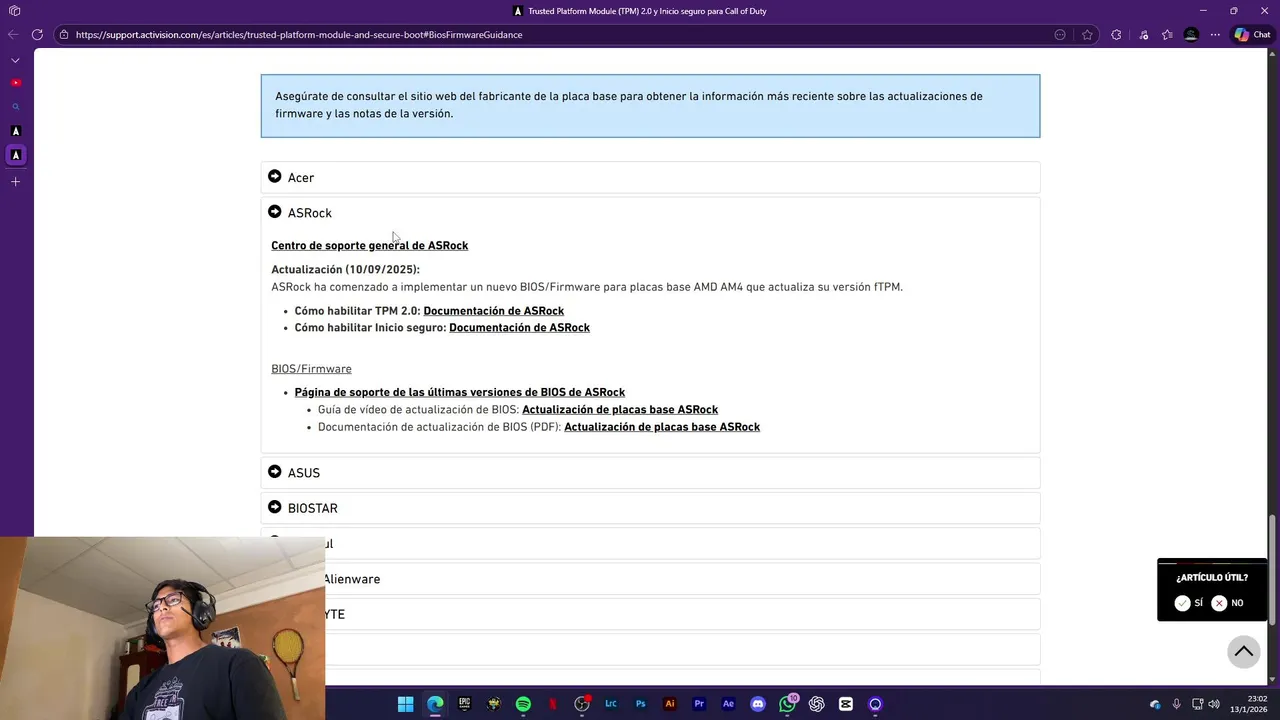Viewport: 1280px width, 720px height.
Task: Open Edge from the taskbar
Action: pyautogui.click(x=435, y=704)
